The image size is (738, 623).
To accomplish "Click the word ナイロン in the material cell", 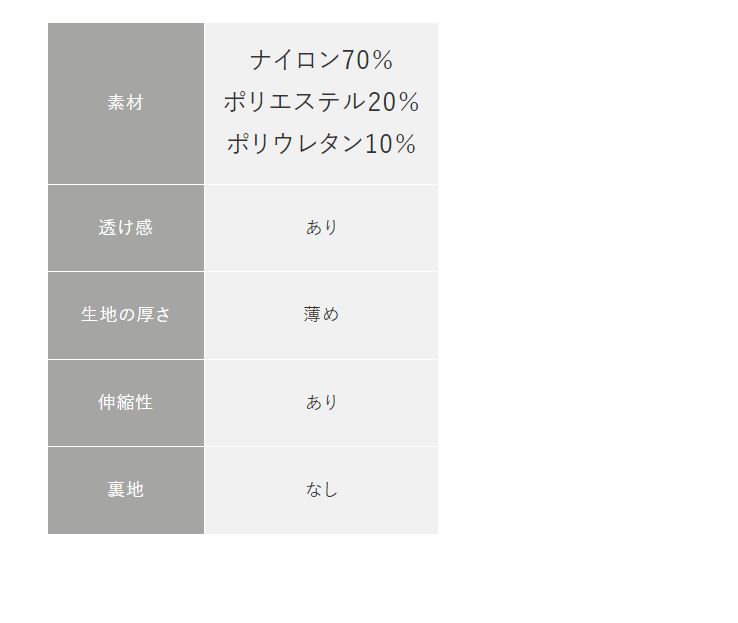I will click(295, 61).
